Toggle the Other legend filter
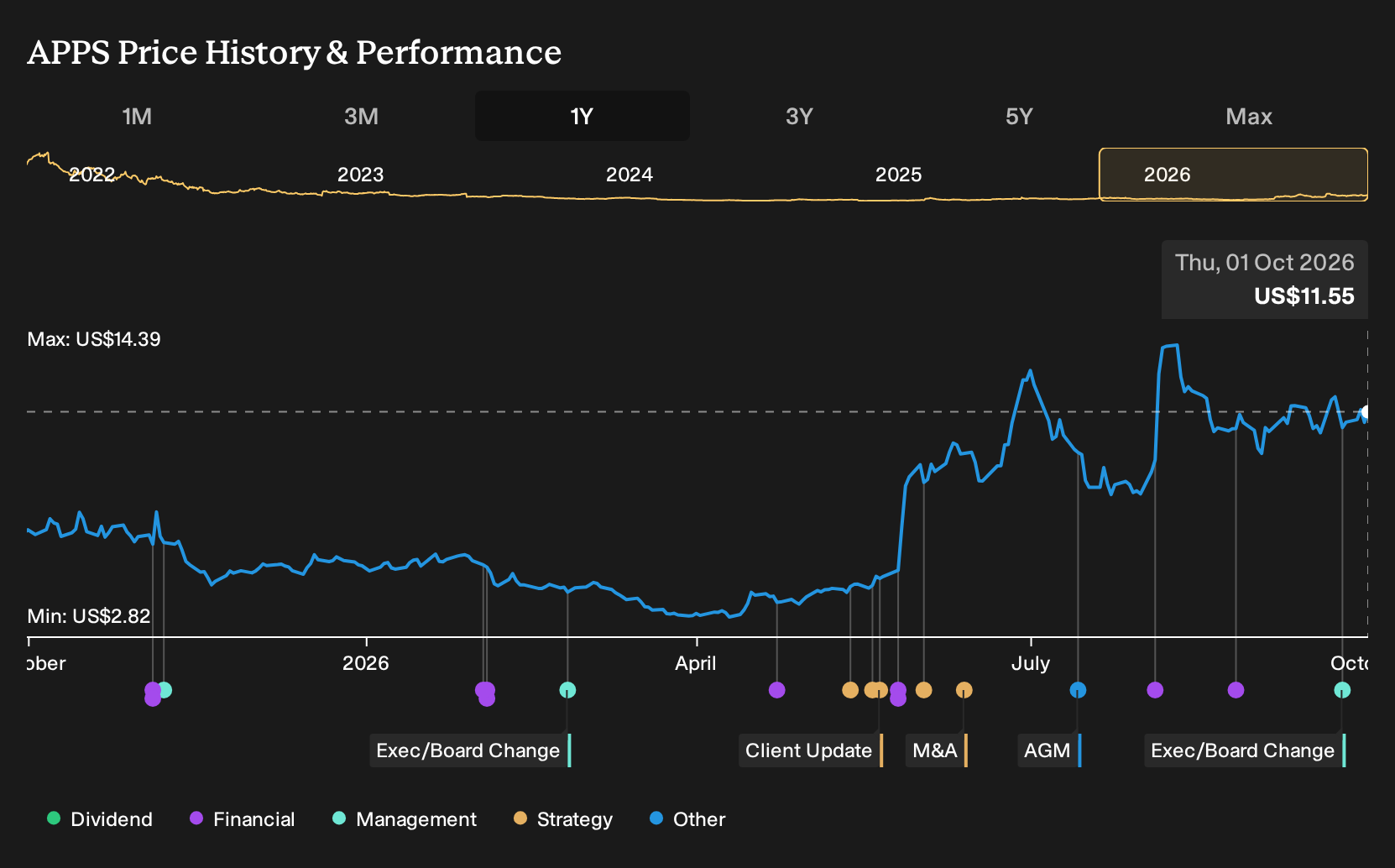 (x=687, y=819)
